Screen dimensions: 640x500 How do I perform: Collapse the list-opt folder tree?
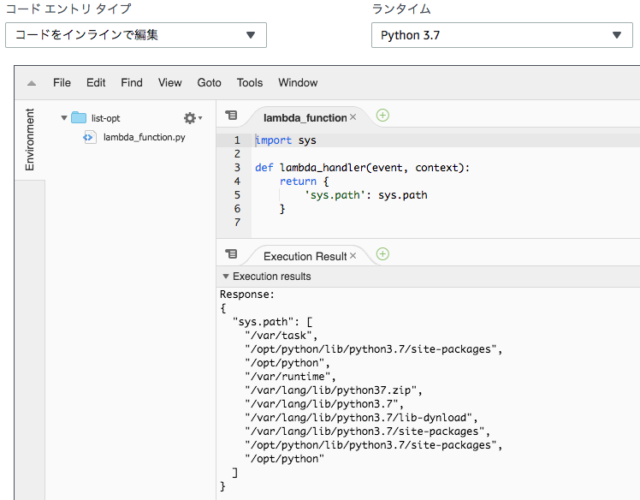pyautogui.click(x=64, y=118)
